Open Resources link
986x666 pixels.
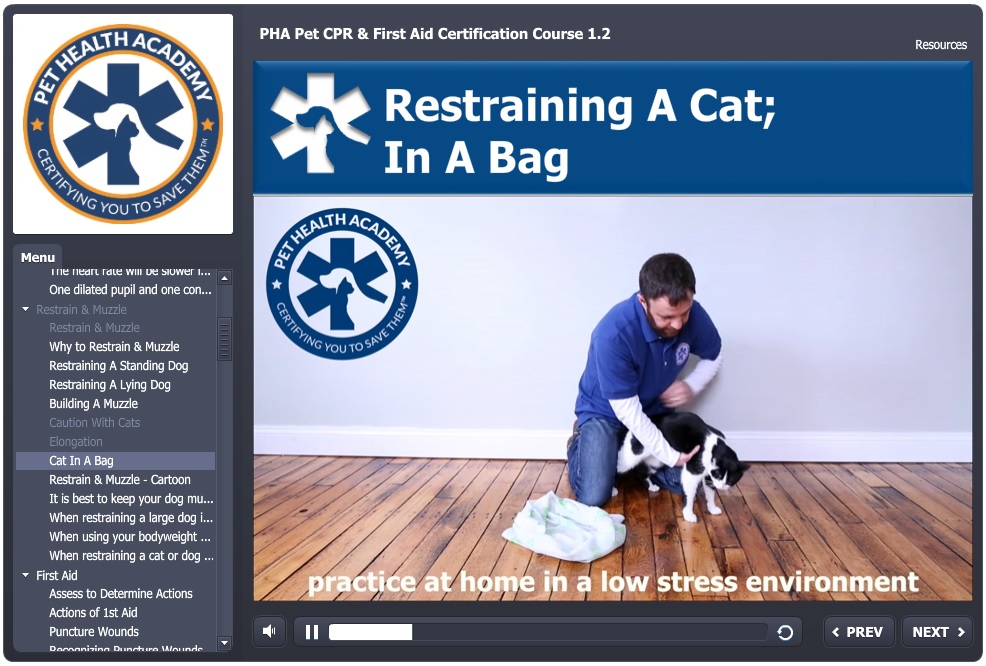(x=941, y=45)
